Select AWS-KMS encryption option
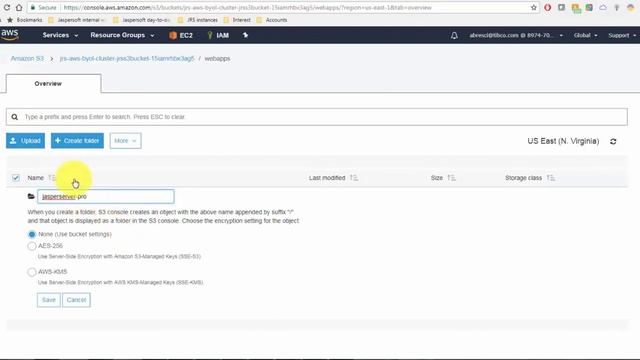Screen dimensions: 640x360 [32, 272]
